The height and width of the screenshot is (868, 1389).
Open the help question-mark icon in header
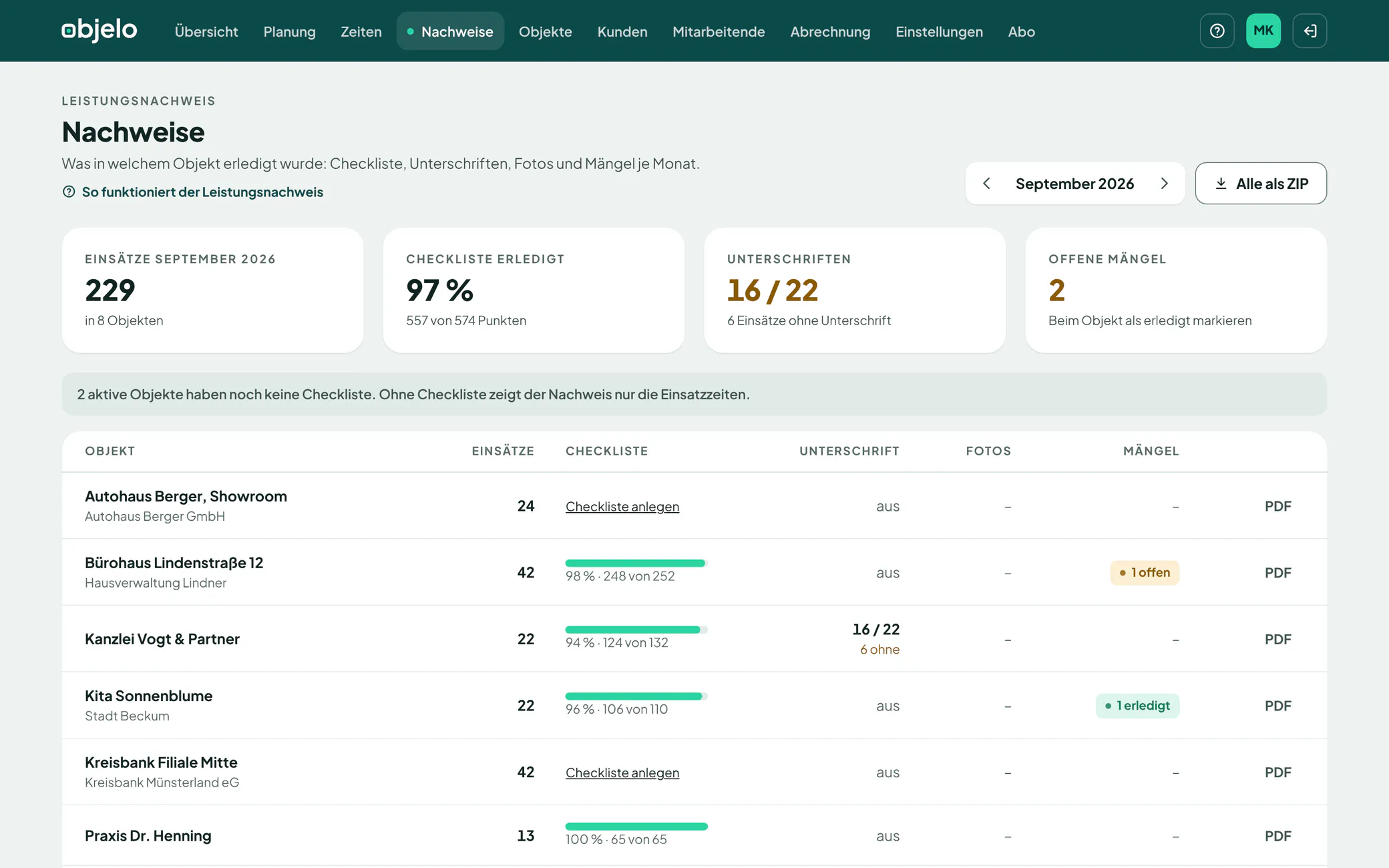coord(1217,31)
